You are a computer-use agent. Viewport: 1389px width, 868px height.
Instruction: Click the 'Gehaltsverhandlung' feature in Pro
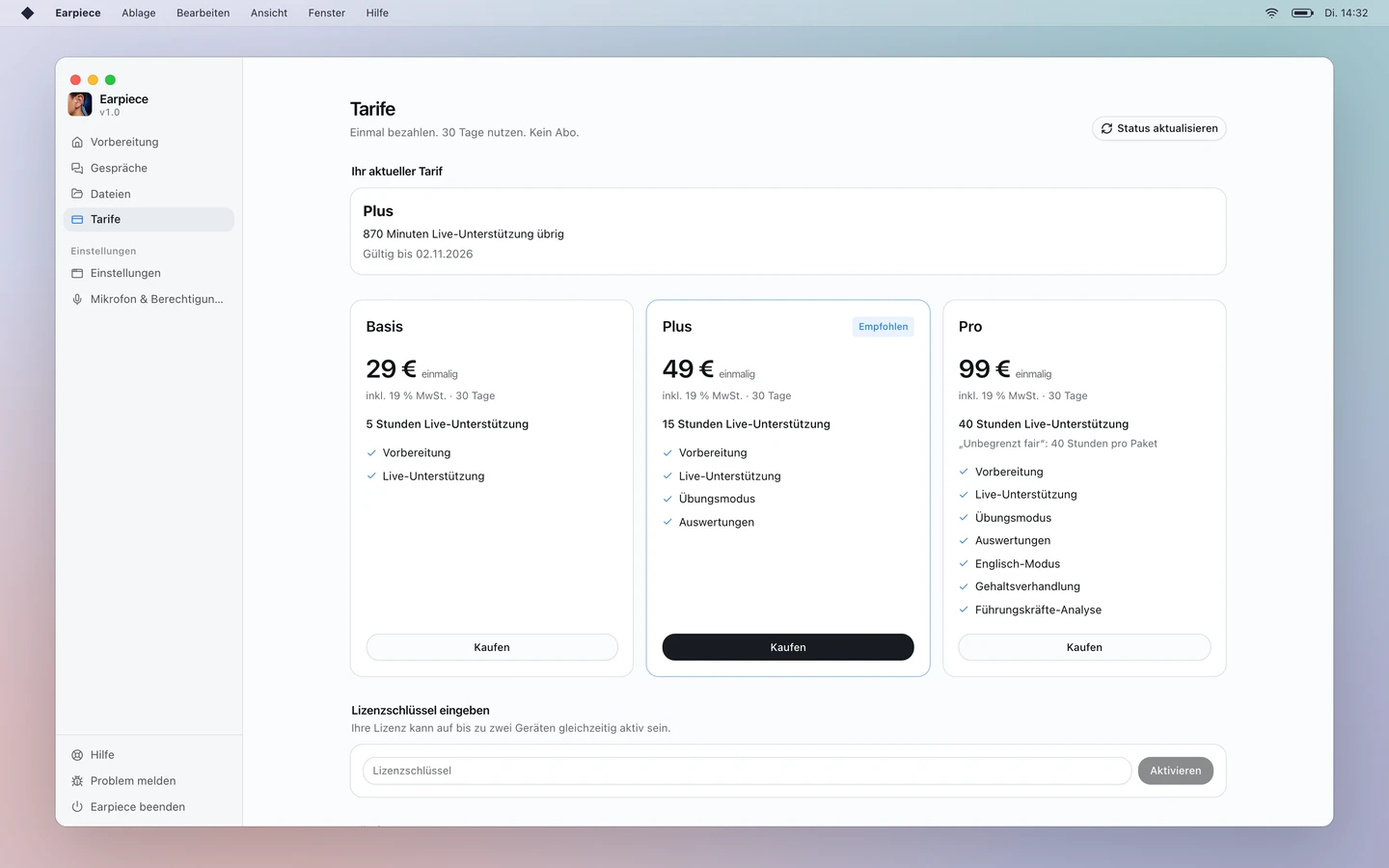(x=1027, y=586)
